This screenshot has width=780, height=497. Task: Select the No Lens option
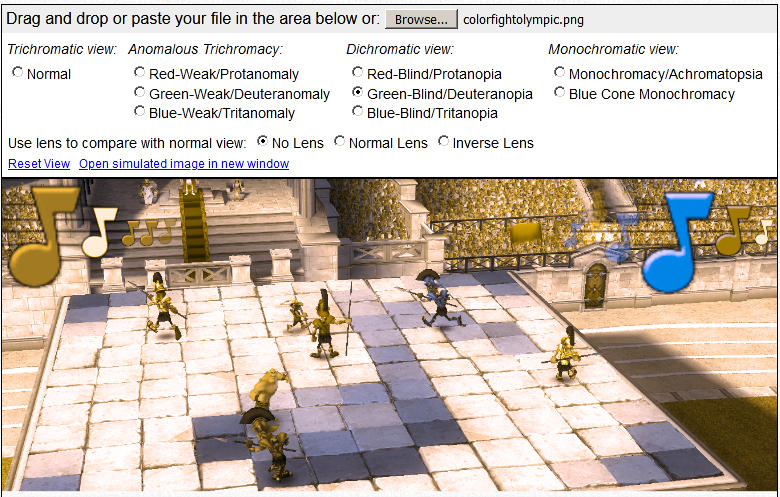pyautogui.click(x=262, y=141)
